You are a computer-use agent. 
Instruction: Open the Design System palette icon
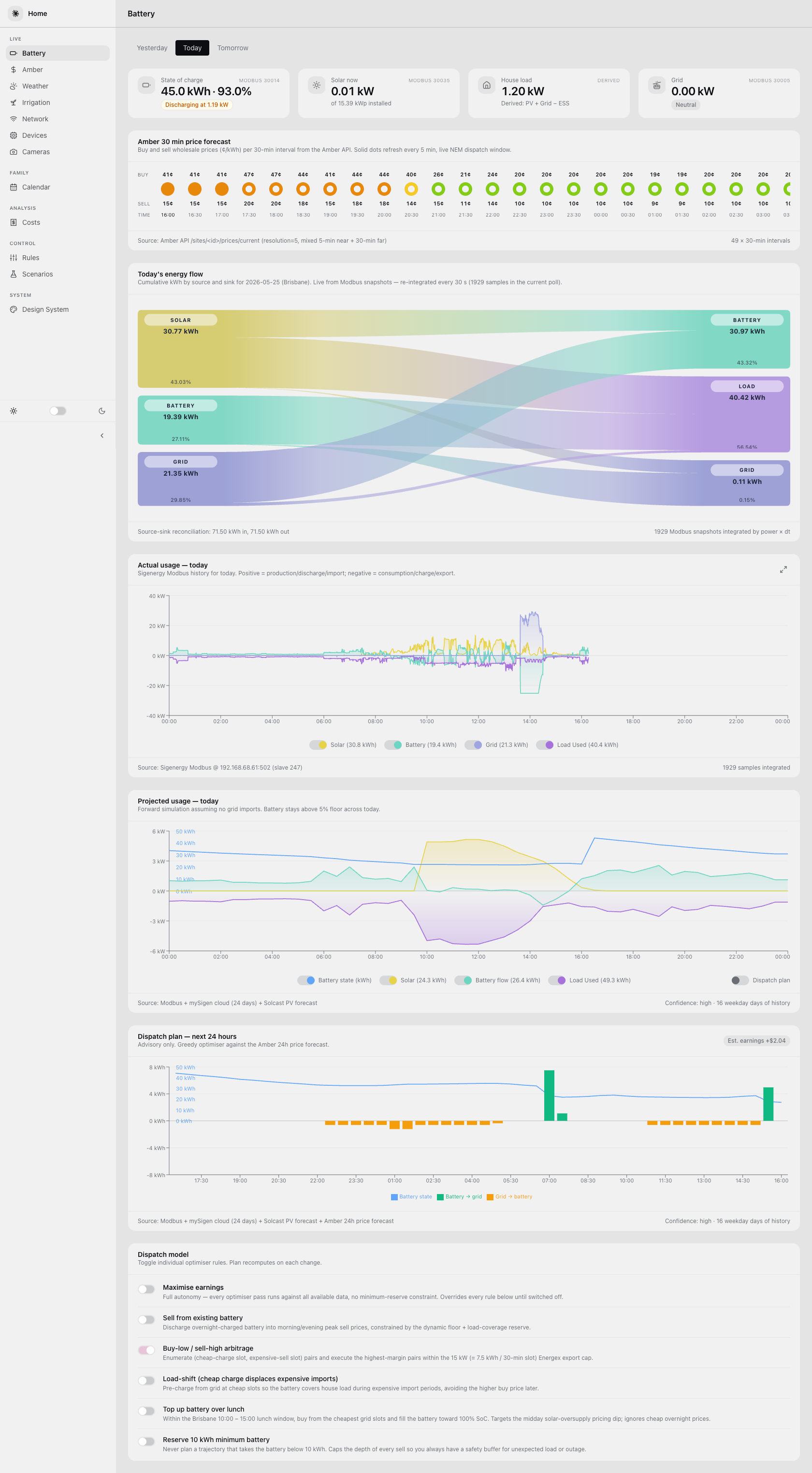pyautogui.click(x=13, y=310)
